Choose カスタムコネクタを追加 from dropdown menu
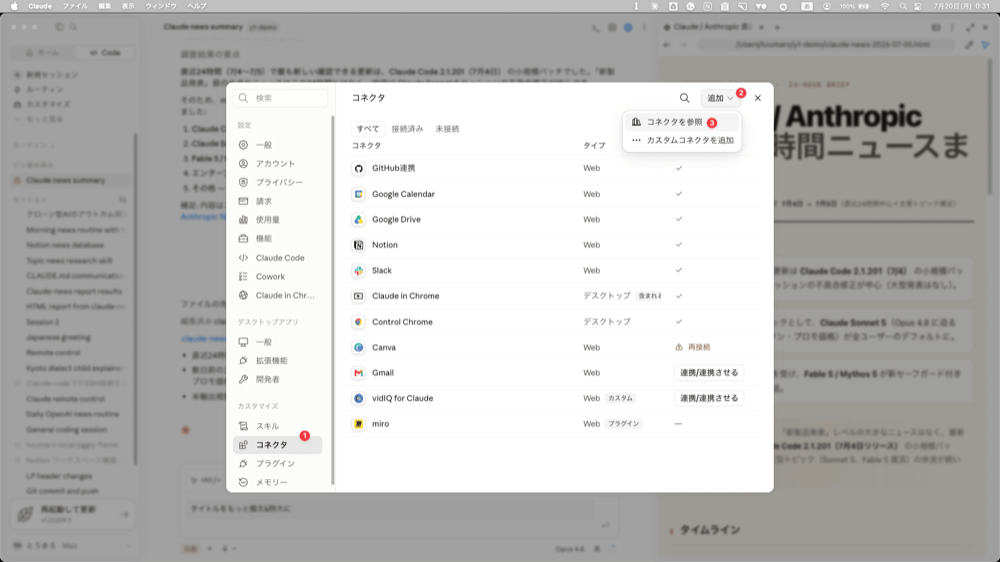Screen dimensions: 1000x562 point(682,140)
